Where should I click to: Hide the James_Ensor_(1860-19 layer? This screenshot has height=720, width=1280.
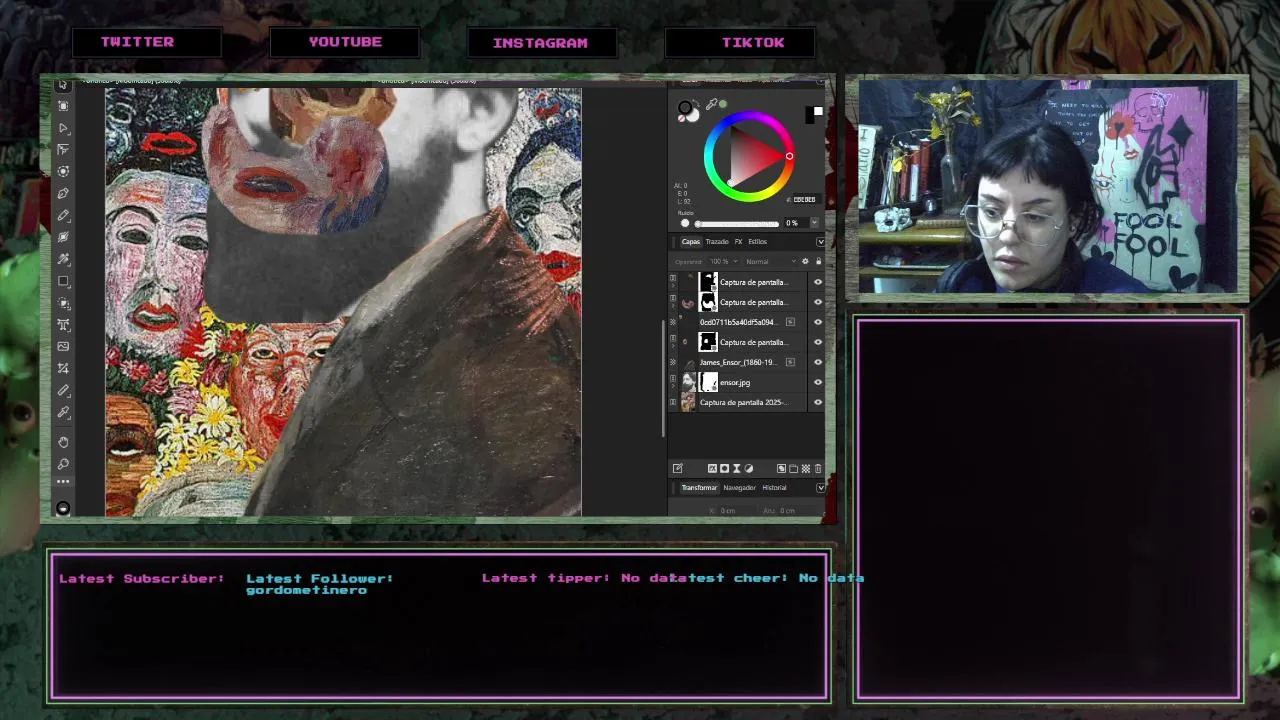(818, 362)
